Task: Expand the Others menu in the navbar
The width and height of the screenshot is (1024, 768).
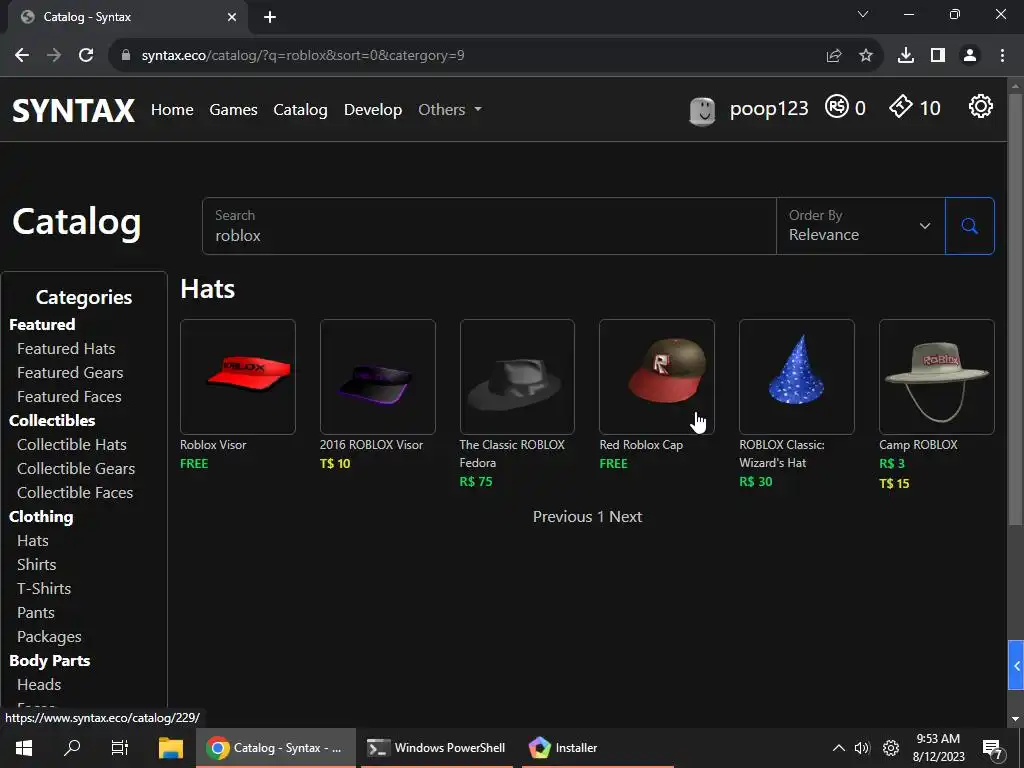Action: pos(449,110)
